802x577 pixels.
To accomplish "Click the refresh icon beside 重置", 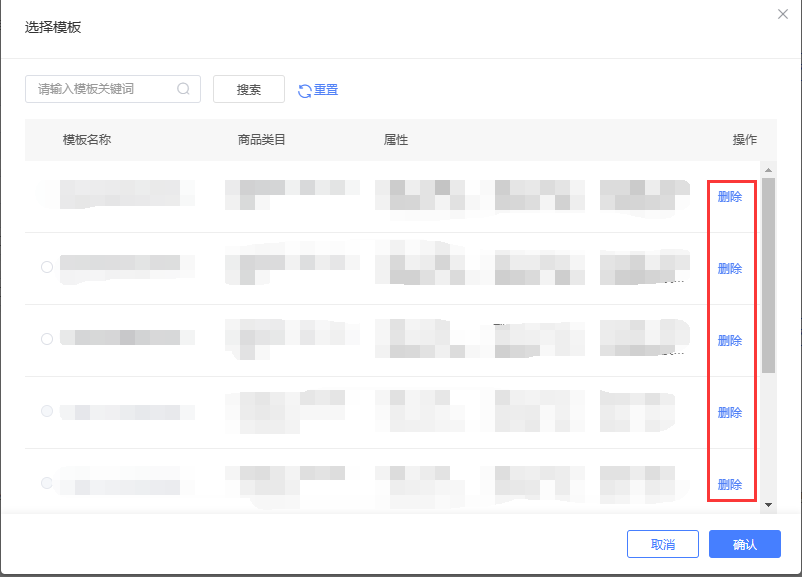I will (305, 91).
